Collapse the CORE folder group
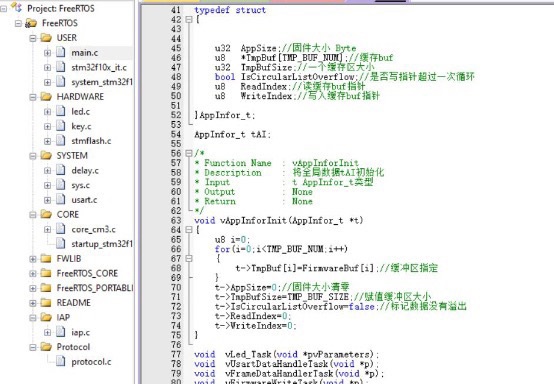Screen dimensions: 554x384 coord(33,214)
